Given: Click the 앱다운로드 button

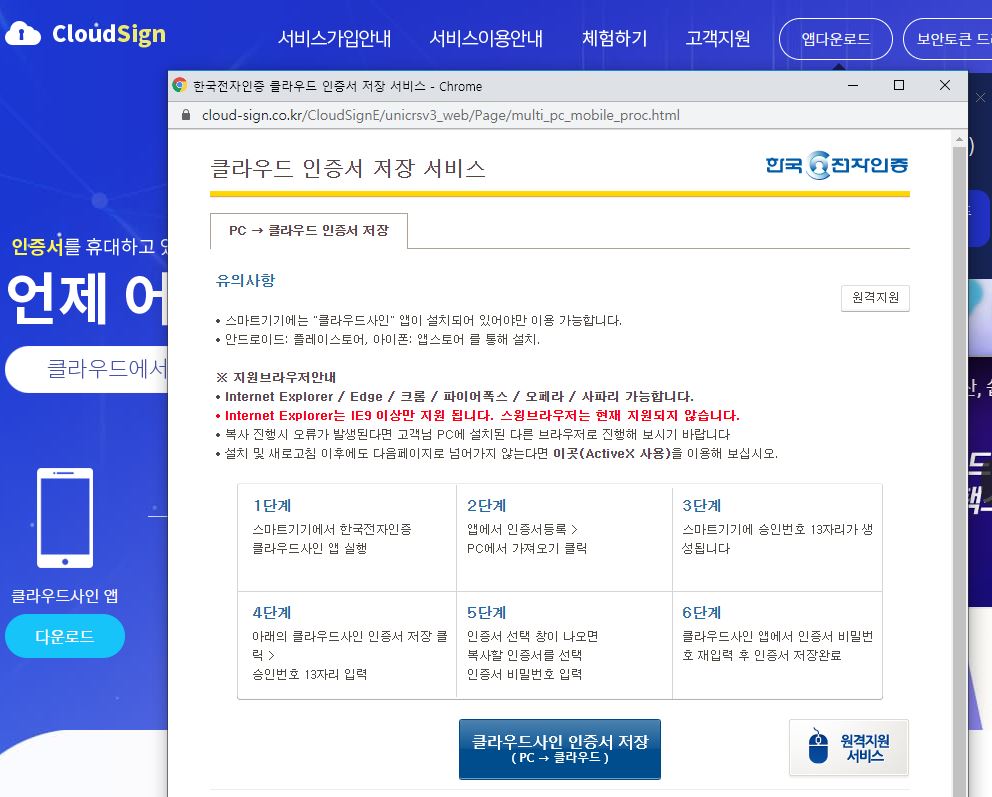Looking at the screenshot, I should (836, 39).
